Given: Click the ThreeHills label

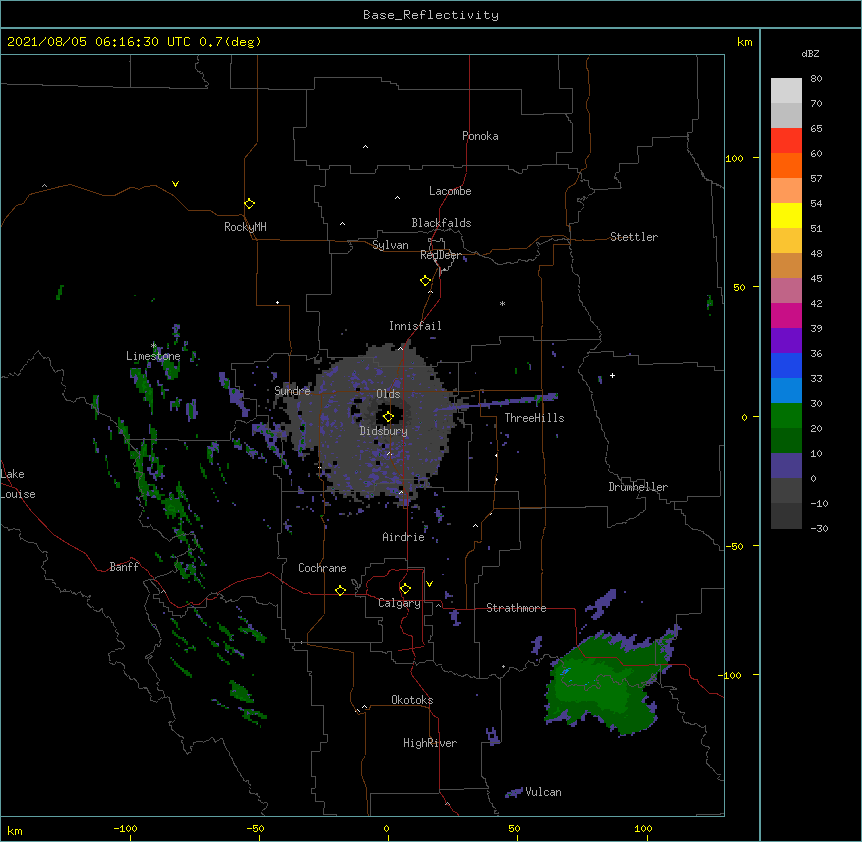Looking at the screenshot, I should [x=534, y=418].
